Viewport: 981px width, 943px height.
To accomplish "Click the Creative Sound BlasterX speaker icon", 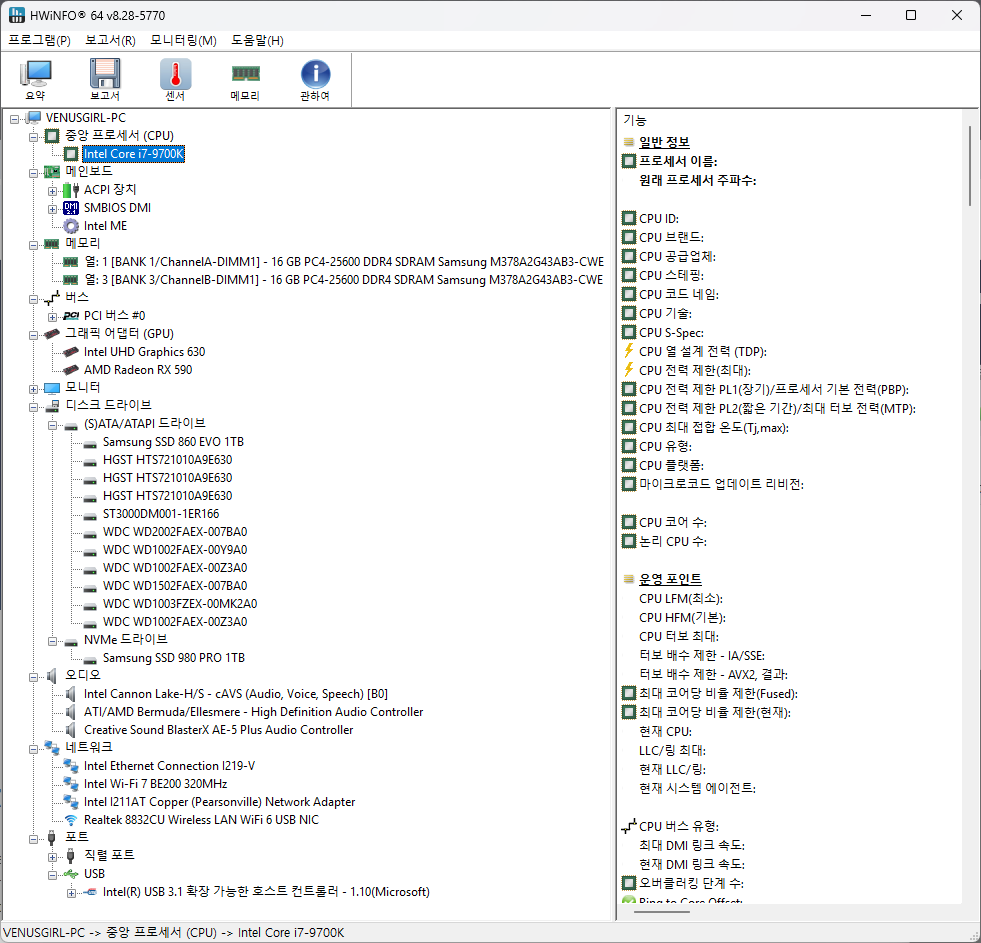I will click(x=71, y=730).
